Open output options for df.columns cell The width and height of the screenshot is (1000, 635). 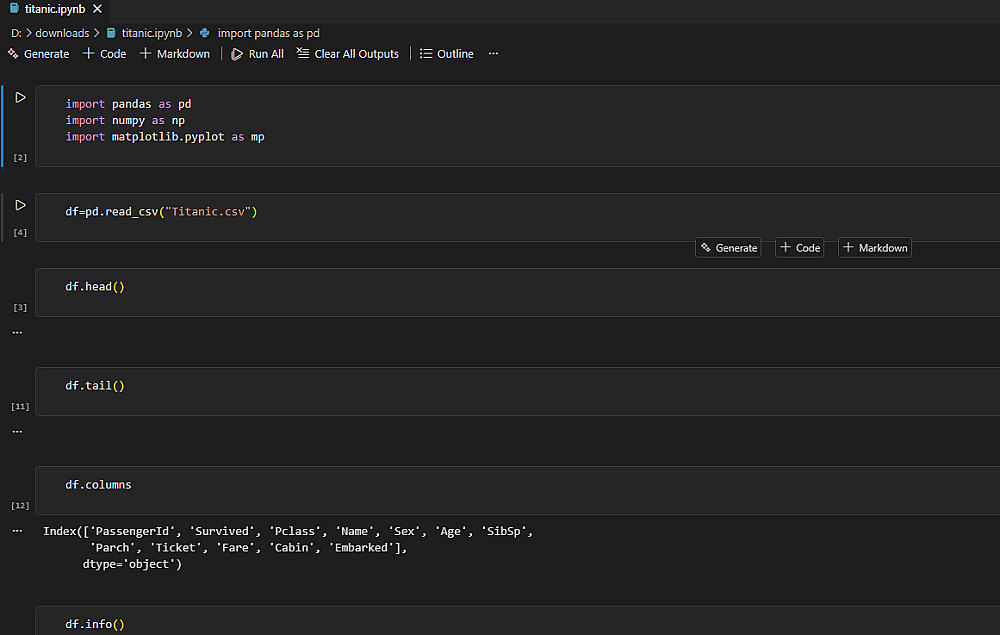point(17,531)
